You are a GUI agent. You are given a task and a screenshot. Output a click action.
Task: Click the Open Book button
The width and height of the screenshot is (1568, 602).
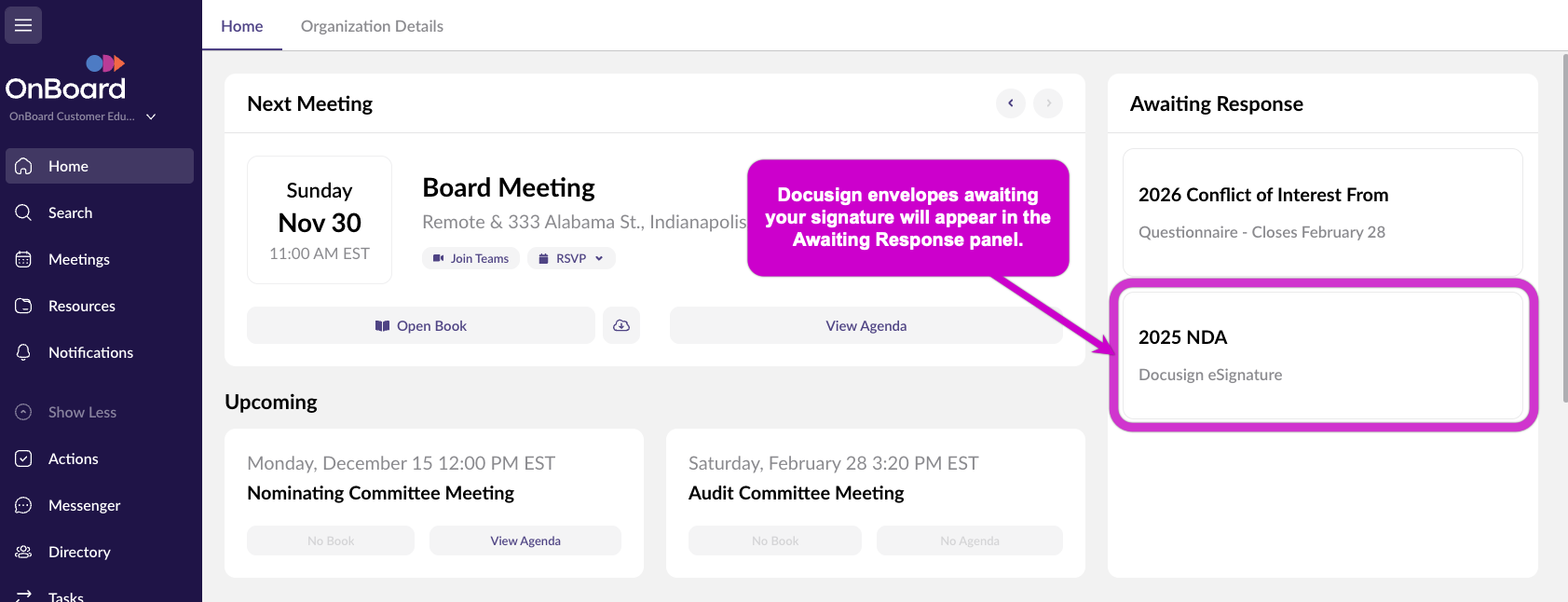[x=420, y=325]
